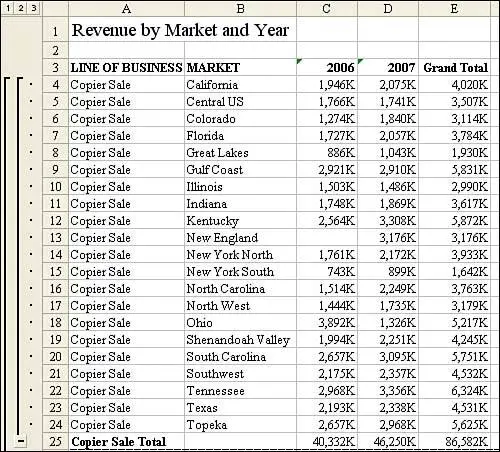Viewport: 500px width, 452px height.
Task: Select column B header
Action: coord(240,8)
